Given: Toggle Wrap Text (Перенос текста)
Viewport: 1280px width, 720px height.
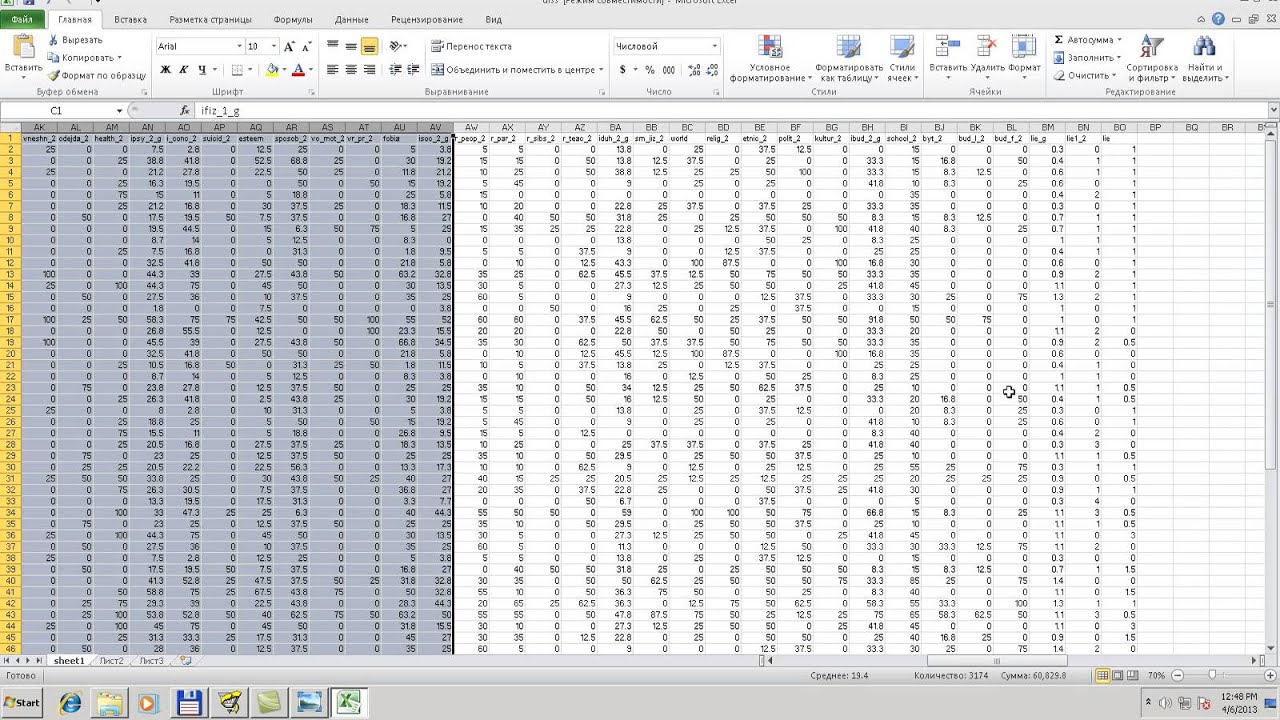Looking at the screenshot, I should [471, 47].
